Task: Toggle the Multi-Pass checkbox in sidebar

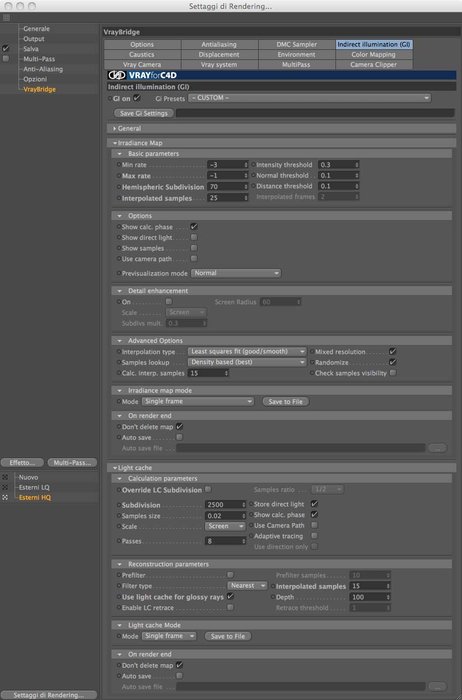Action: click(6, 59)
